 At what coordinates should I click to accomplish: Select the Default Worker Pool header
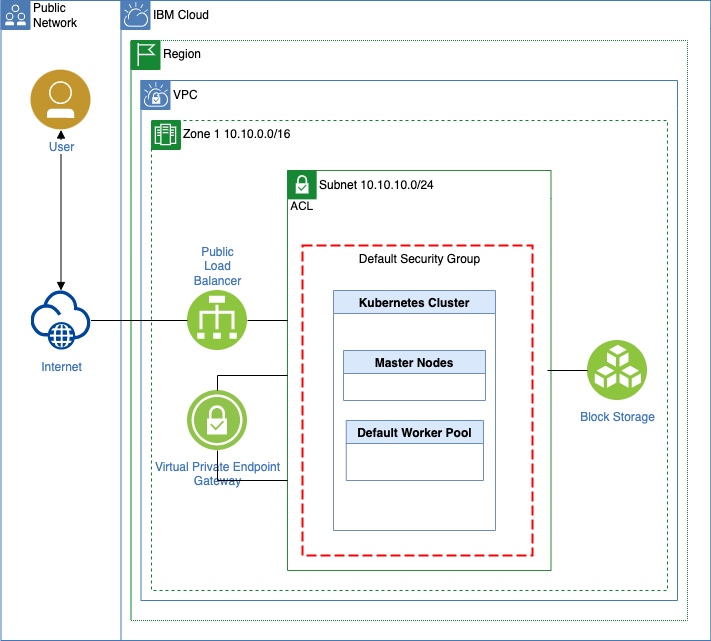pos(414,433)
